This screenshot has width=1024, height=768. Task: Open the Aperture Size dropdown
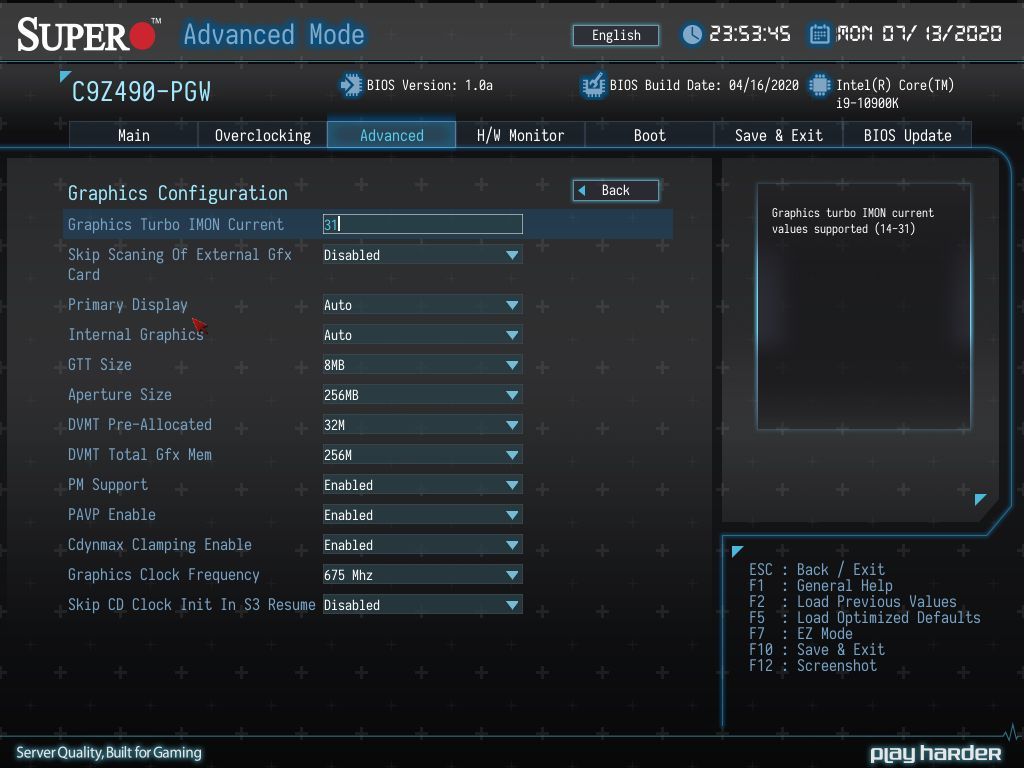click(423, 395)
